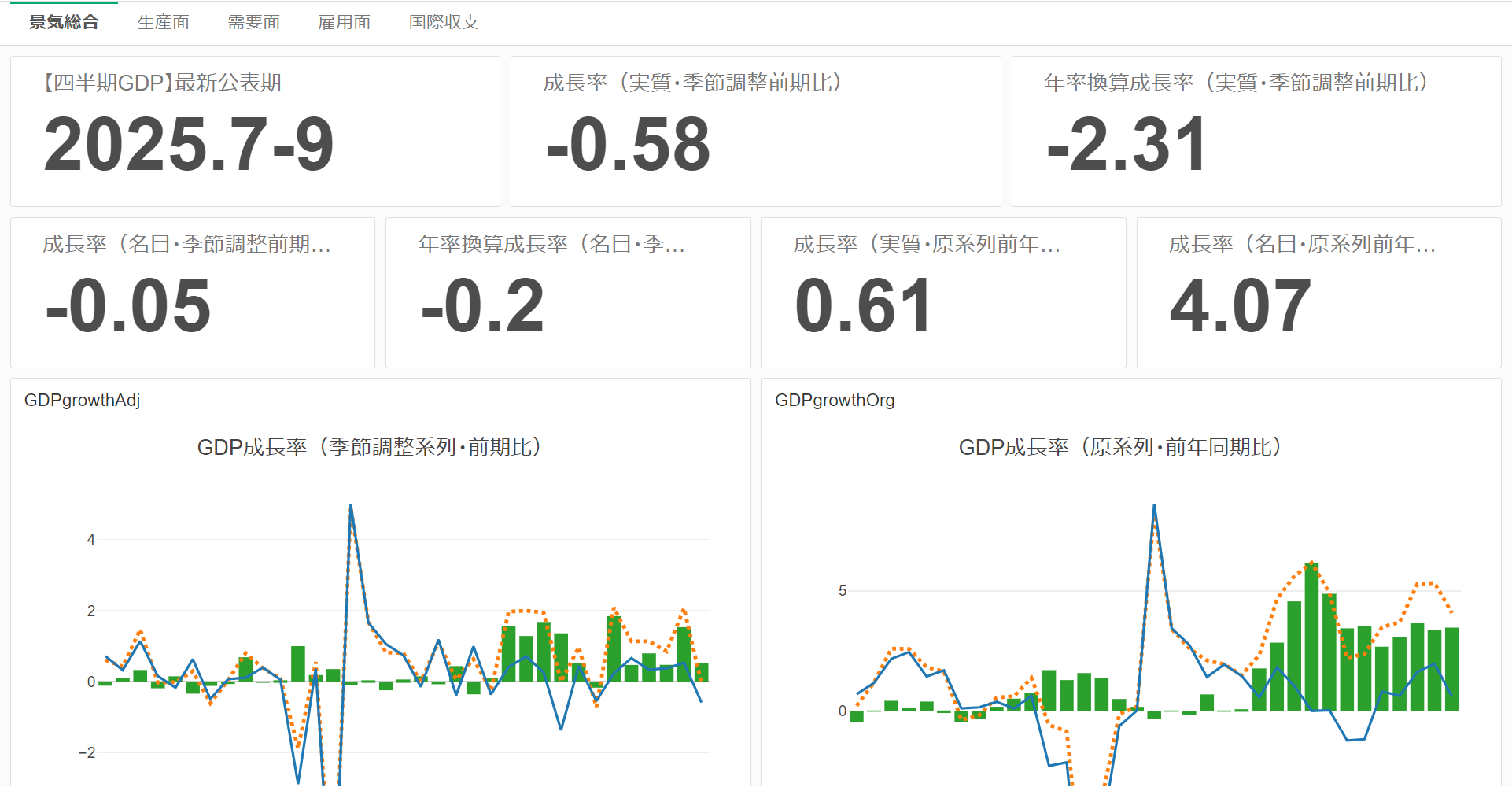Select the 景気総合 tab
Viewport: 1512px width, 787px height.
coord(64,22)
